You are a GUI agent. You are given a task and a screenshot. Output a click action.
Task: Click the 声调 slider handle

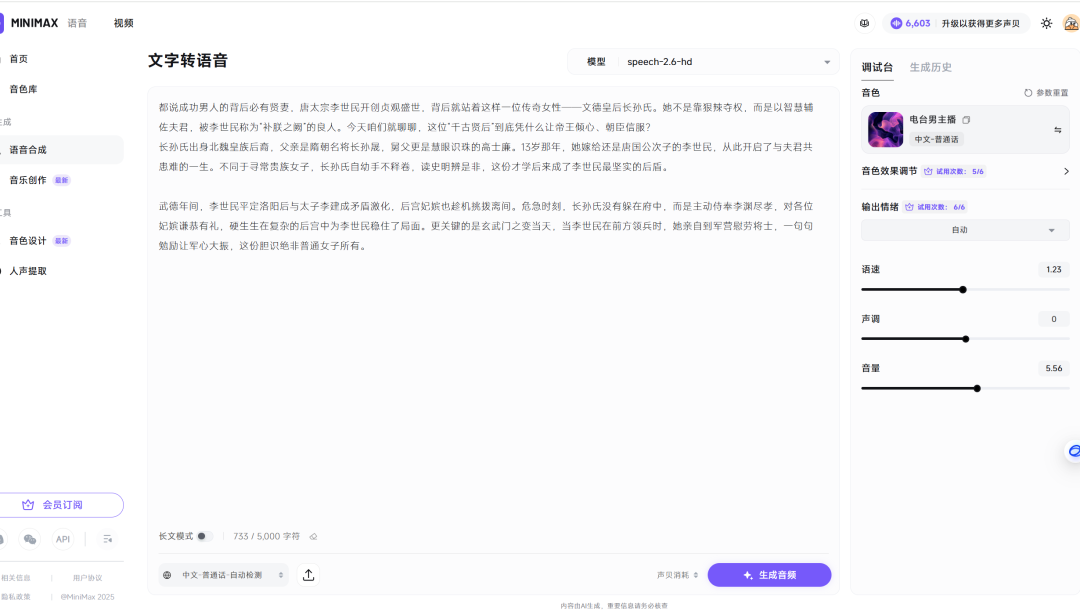point(966,339)
